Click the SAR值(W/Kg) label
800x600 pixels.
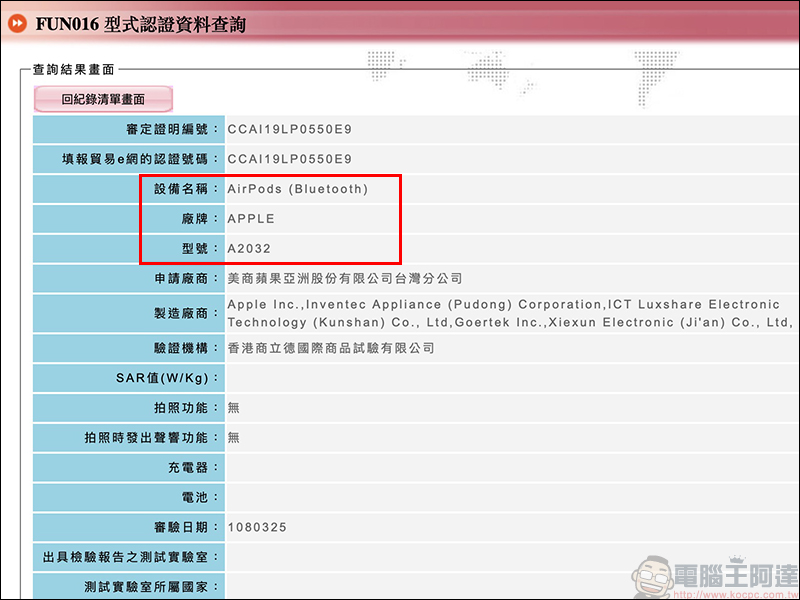(x=167, y=378)
